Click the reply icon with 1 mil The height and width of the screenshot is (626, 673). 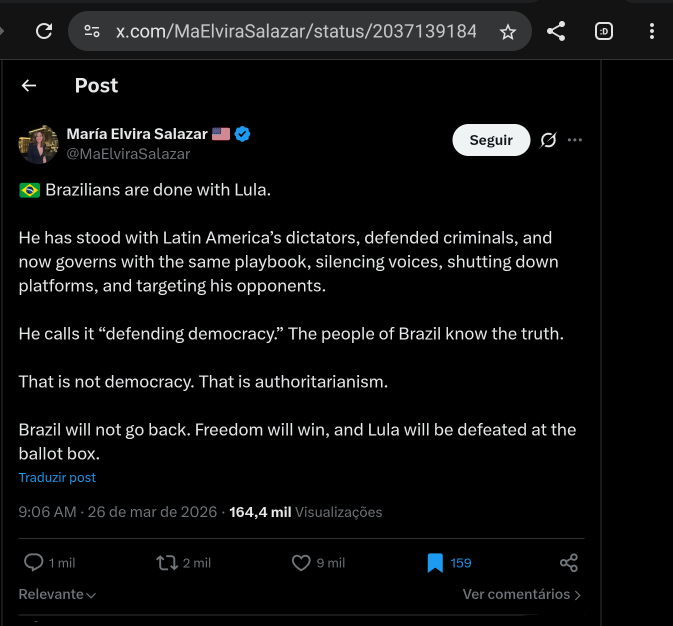click(x=34, y=563)
